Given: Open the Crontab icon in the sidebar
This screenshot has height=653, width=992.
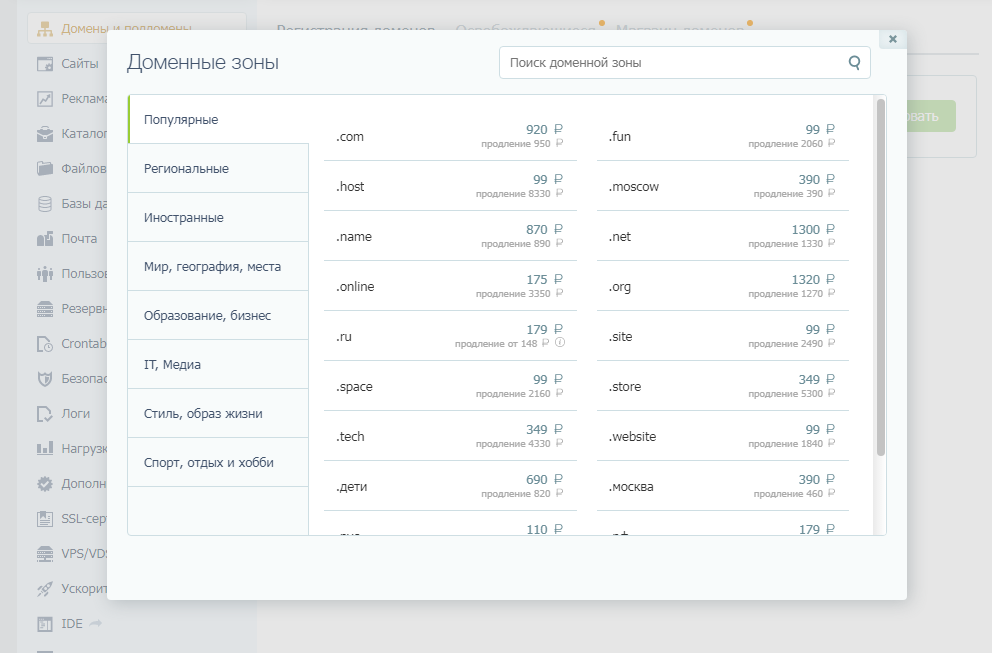Looking at the screenshot, I should click(x=45, y=344).
